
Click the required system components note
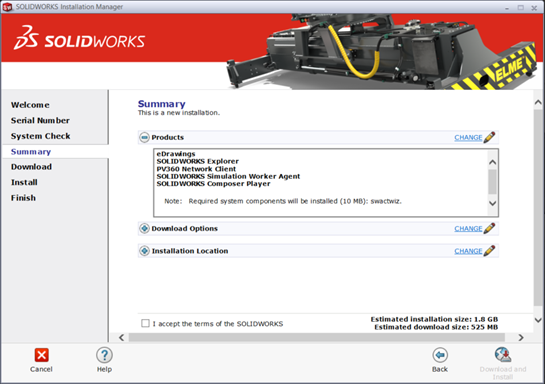click(283, 201)
